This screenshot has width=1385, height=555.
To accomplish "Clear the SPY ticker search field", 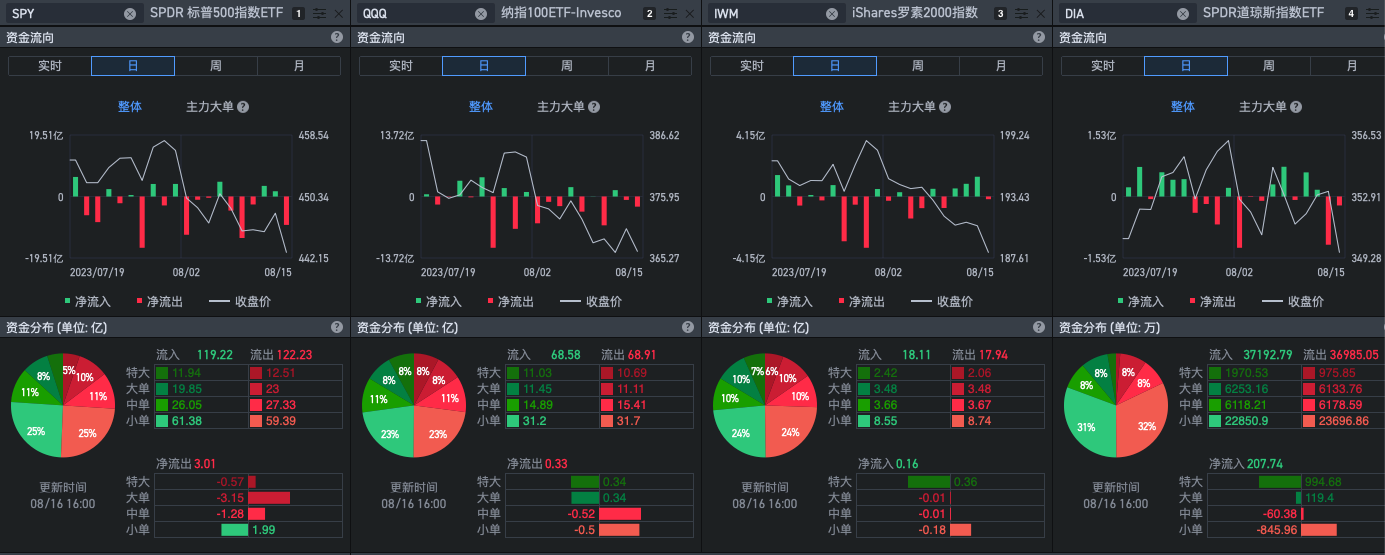I will point(130,13).
